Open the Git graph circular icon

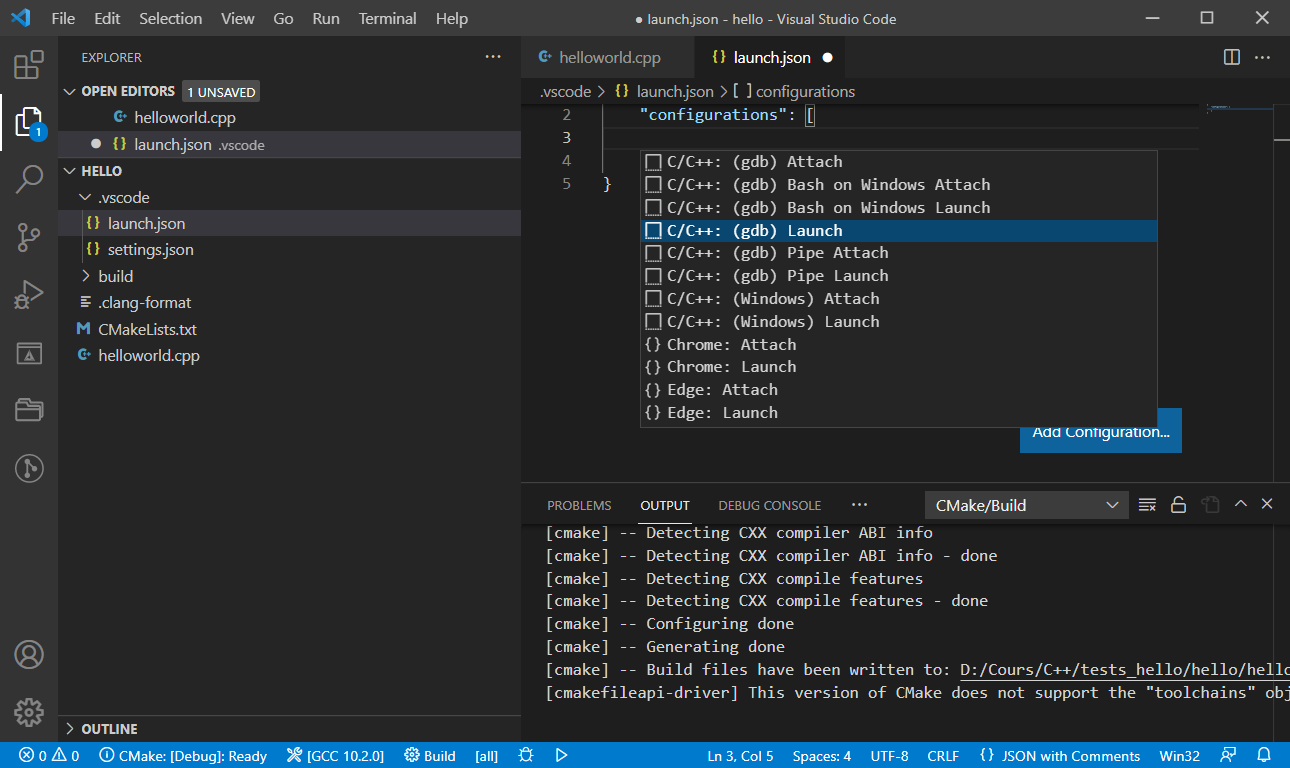click(29, 468)
